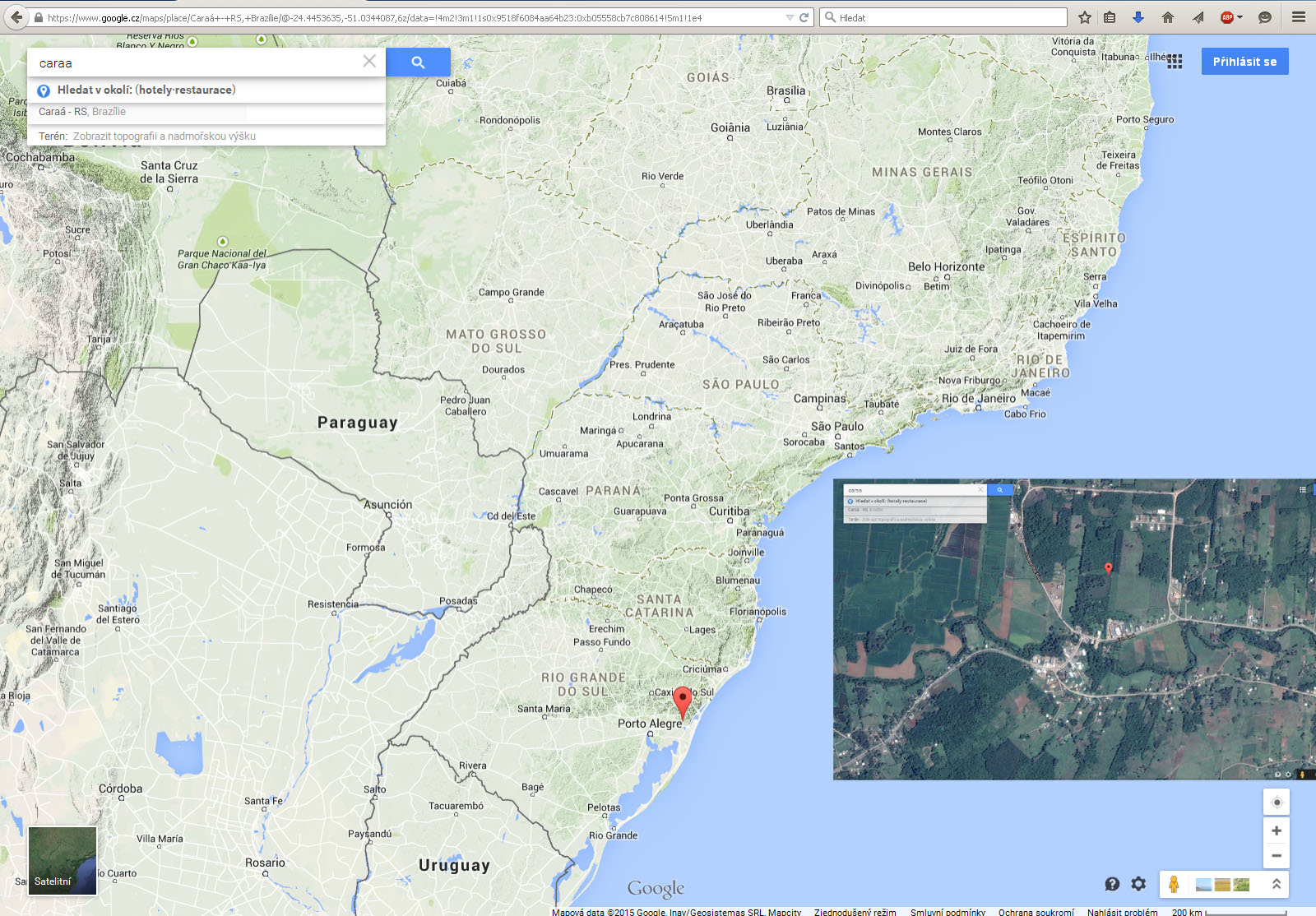Click the Hledat browser search field
Viewport: 1316px width, 916px height.
coord(943,17)
